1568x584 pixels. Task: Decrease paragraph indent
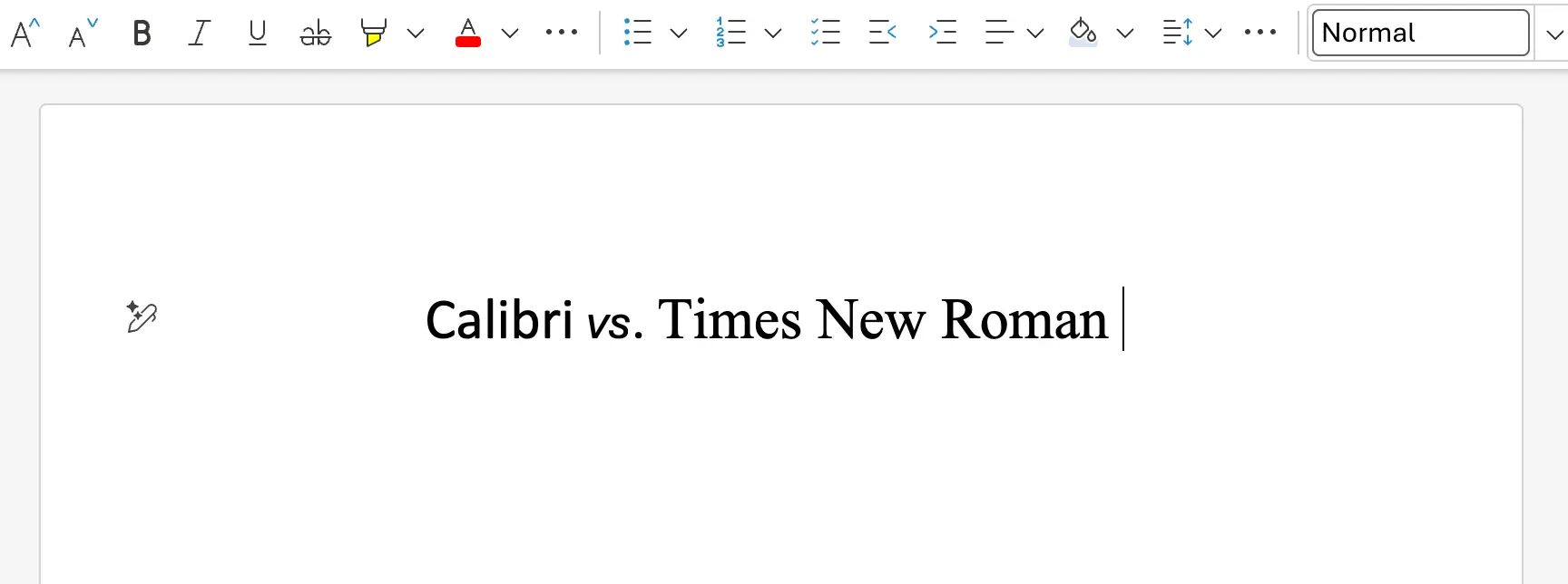[883, 33]
